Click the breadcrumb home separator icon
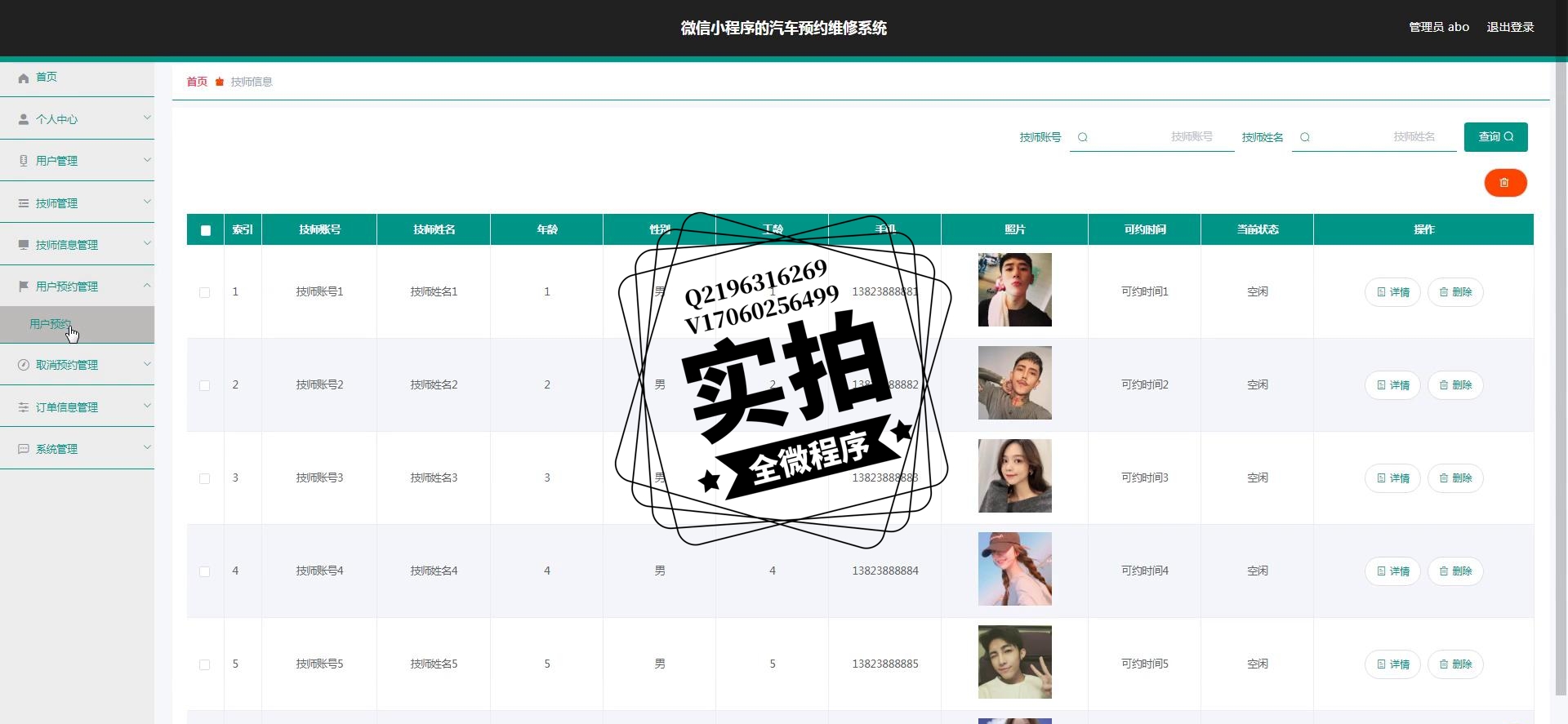Viewport: 1568px width, 724px height. click(x=220, y=82)
